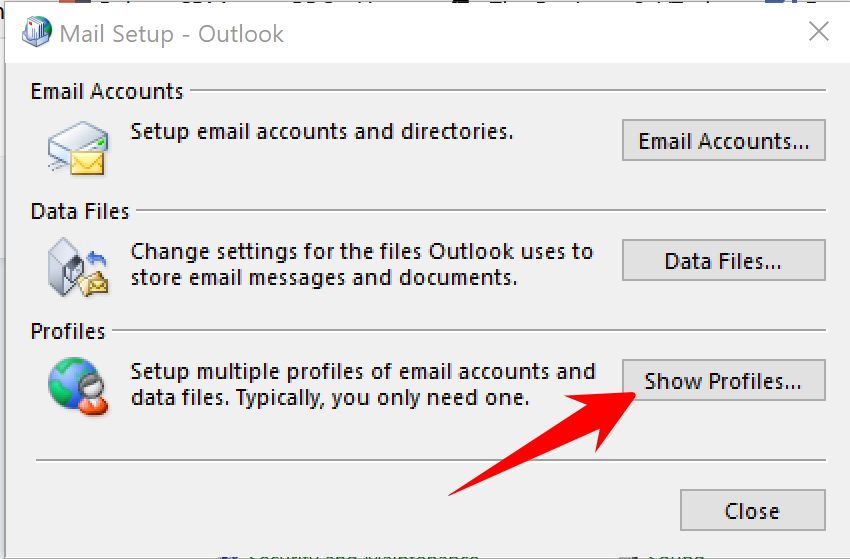Click the Profiles globe and user icon
850x559 pixels.
point(78,386)
